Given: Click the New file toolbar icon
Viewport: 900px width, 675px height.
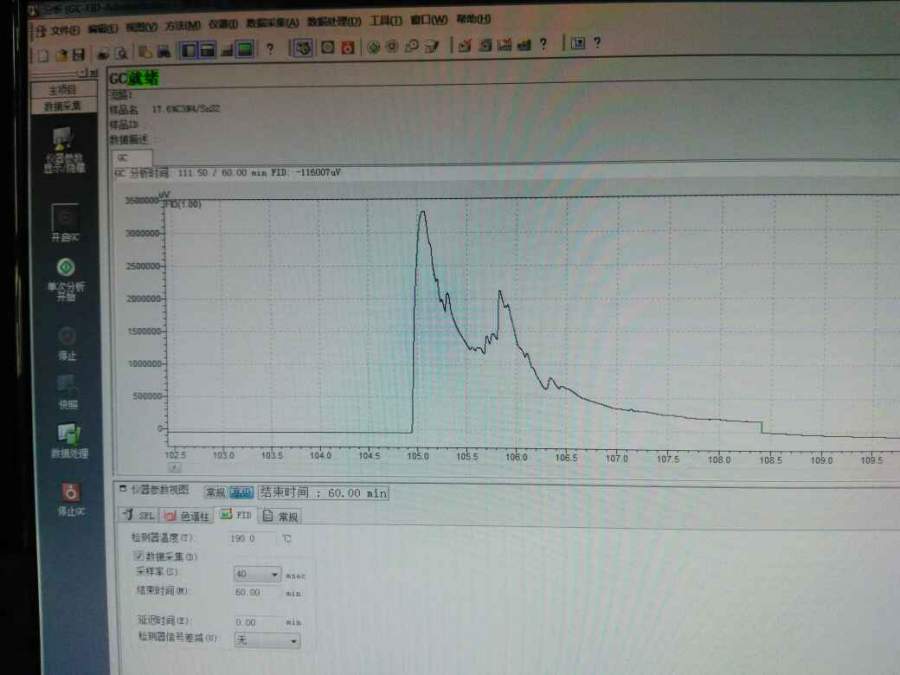Looking at the screenshot, I should [43, 55].
